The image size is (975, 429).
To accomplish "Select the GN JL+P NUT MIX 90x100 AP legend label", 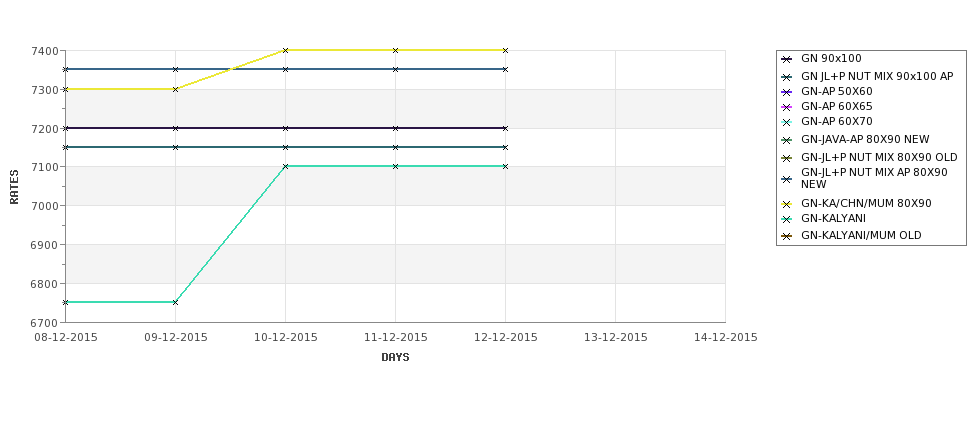I will click(877, 76).
